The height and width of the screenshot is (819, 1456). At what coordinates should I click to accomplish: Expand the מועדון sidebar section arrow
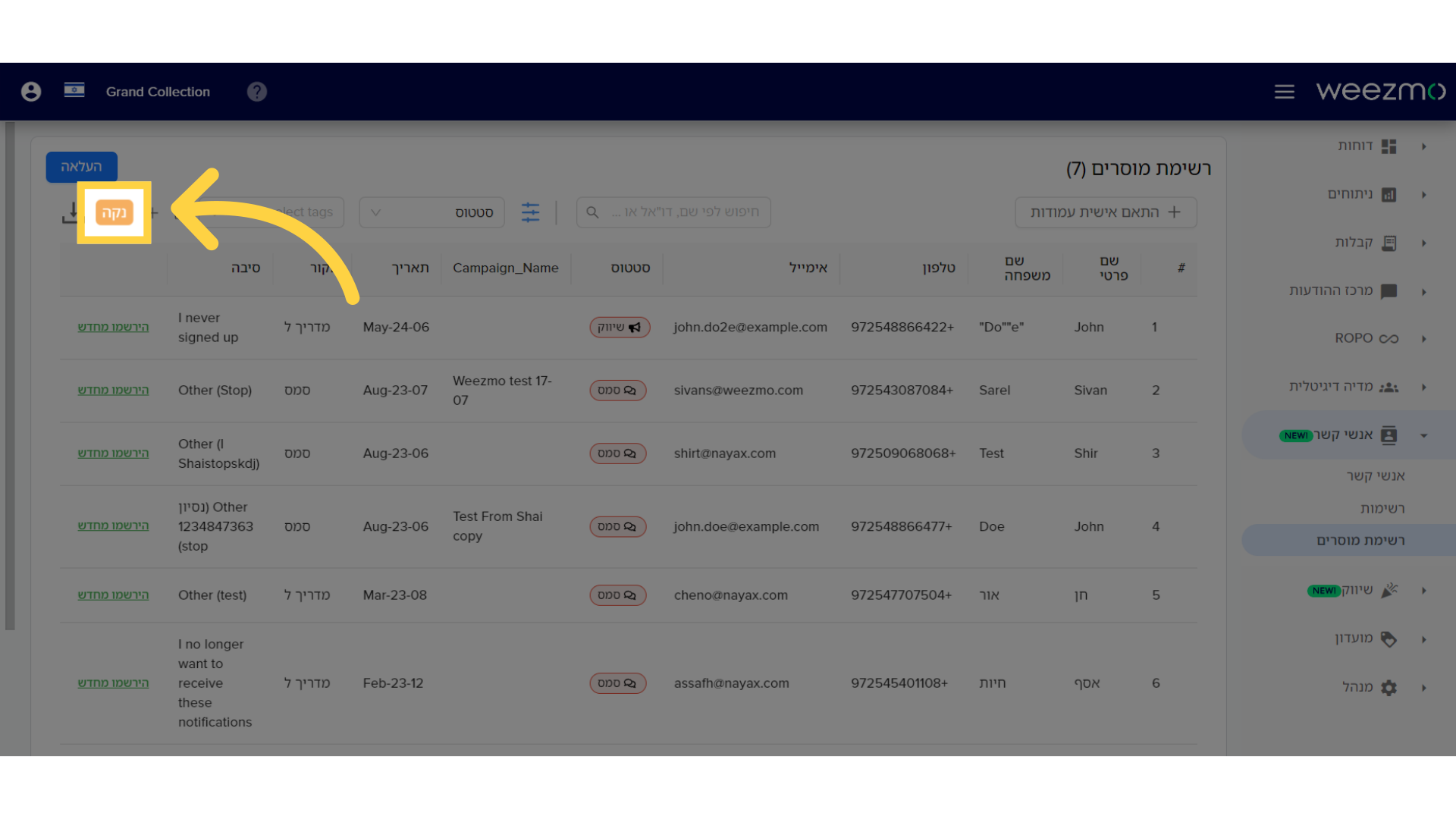(x=1424, y=639)
